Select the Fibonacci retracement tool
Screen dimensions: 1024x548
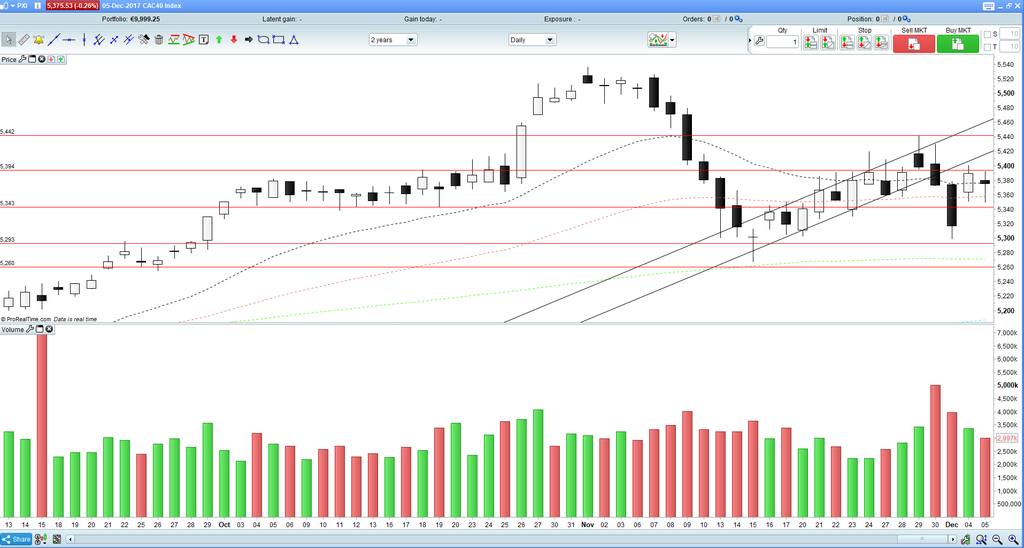tap(174, 39)
